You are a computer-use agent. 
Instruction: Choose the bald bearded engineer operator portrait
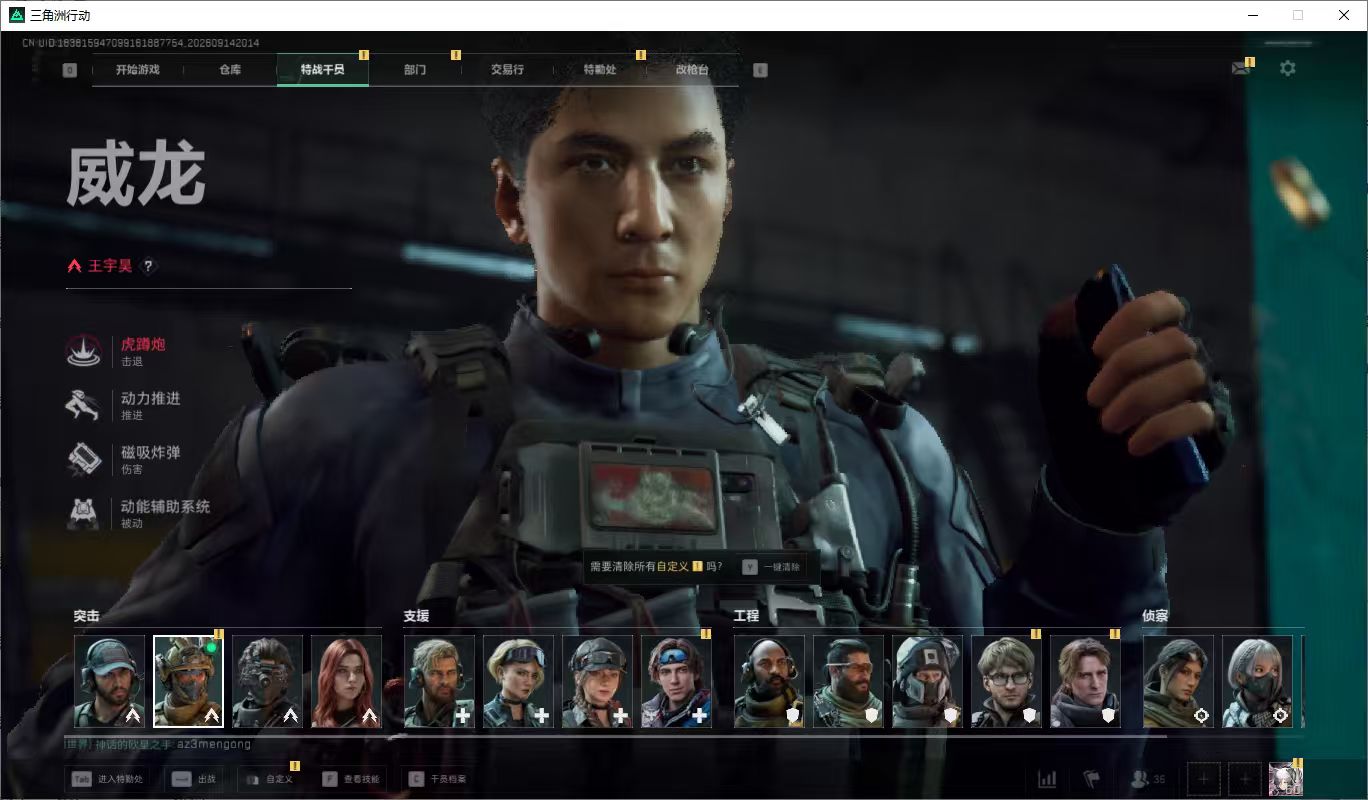(x=769, y=681)
